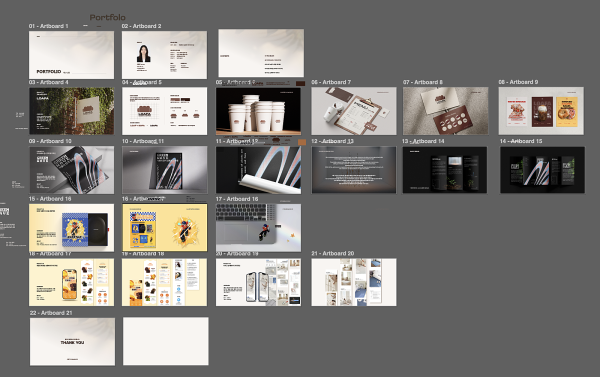The image size is (600, 377).
Task: Click the dark brown color swatch rectangle
Action: (301, 83)
